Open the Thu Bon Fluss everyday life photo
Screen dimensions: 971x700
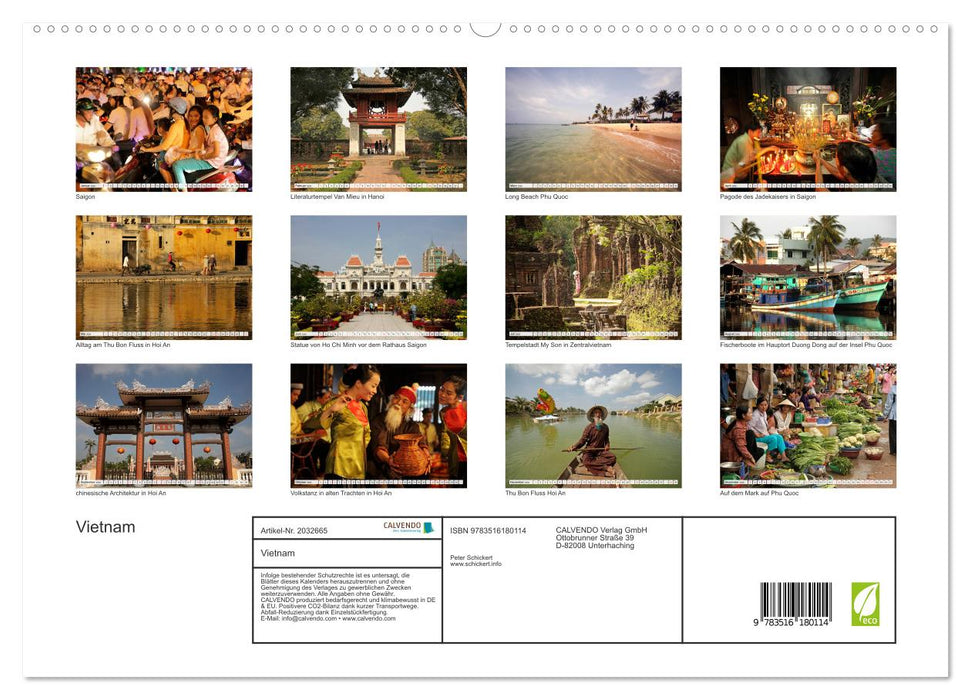[x=164, y=277]
